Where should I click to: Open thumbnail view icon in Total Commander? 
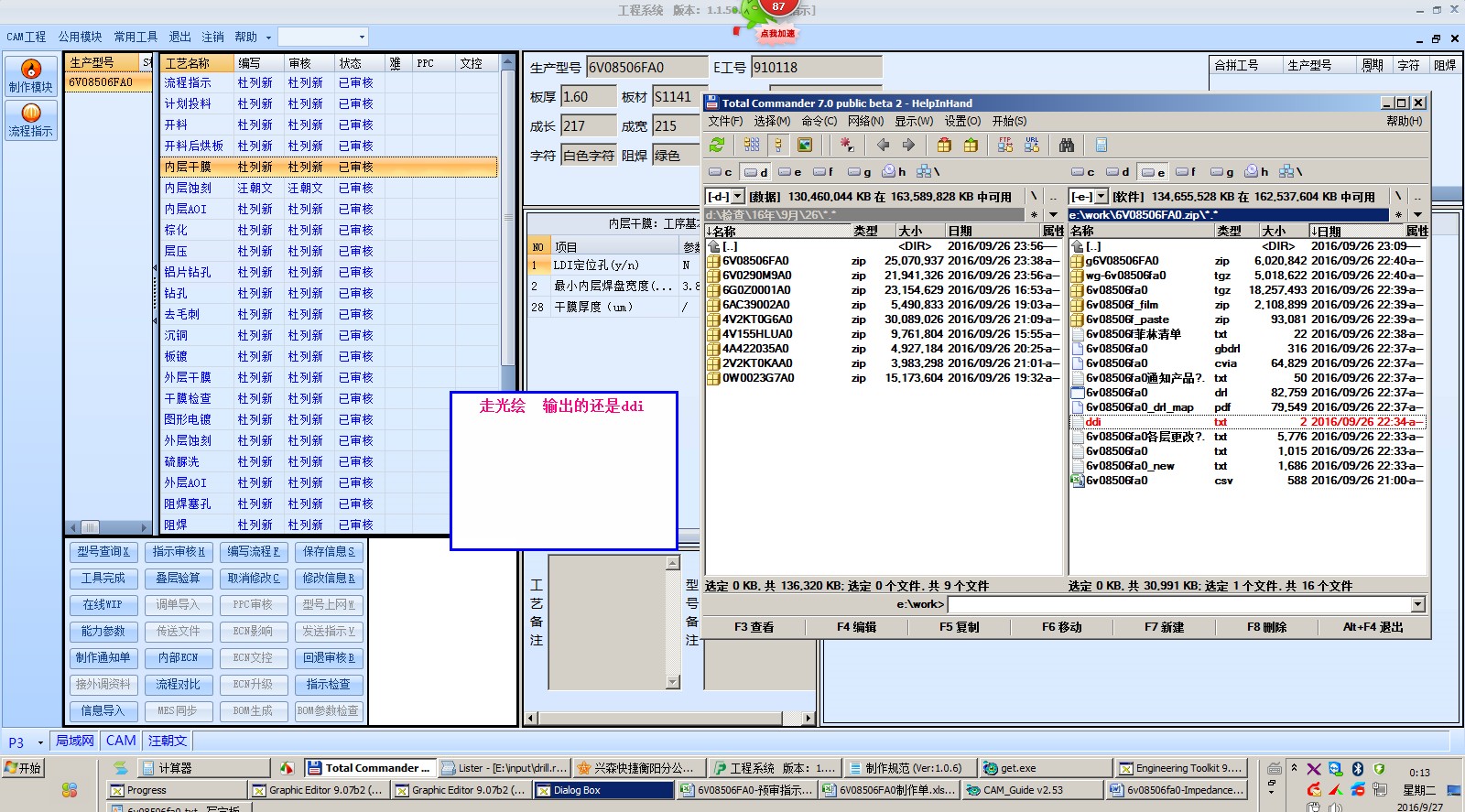[805, 145]
